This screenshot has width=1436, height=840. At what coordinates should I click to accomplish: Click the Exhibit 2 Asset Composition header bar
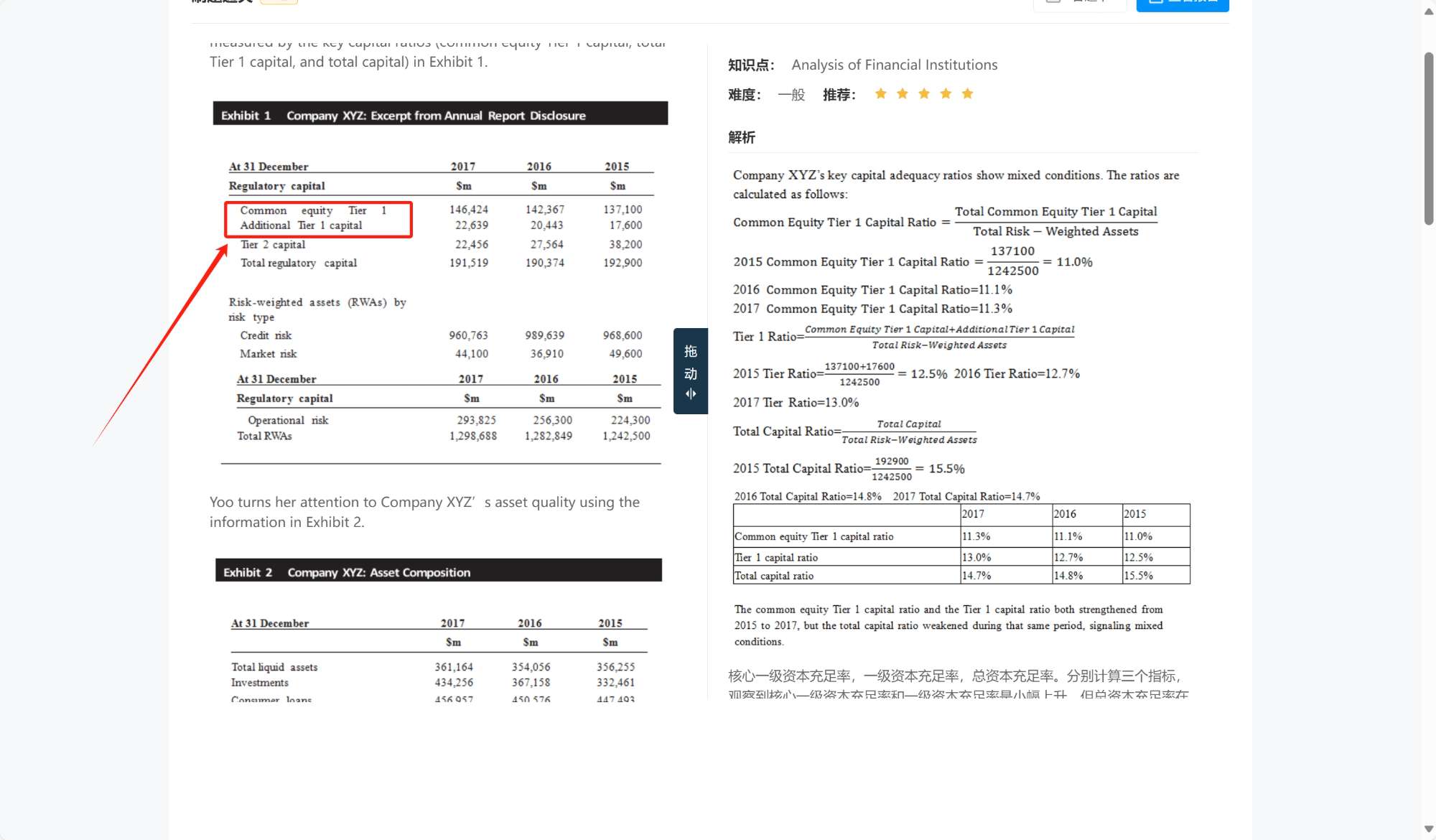[x=439, y=571]
